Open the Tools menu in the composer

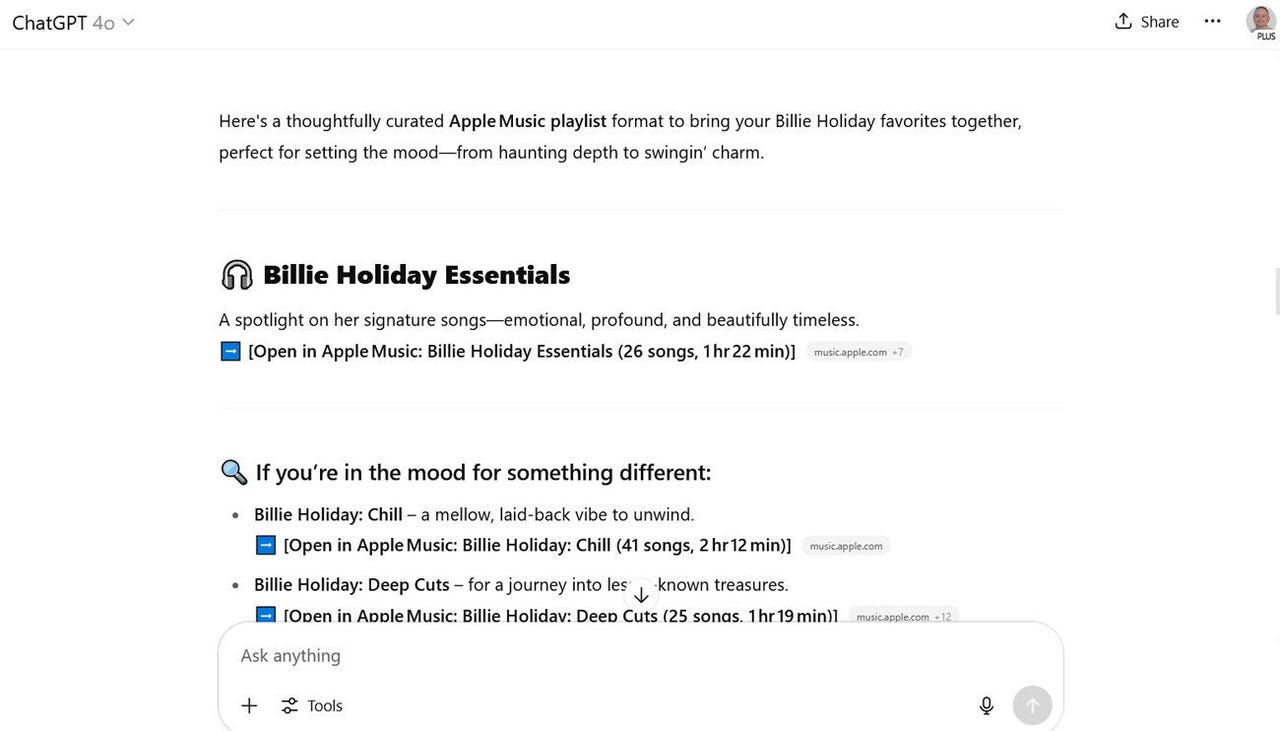coord(311,706)
